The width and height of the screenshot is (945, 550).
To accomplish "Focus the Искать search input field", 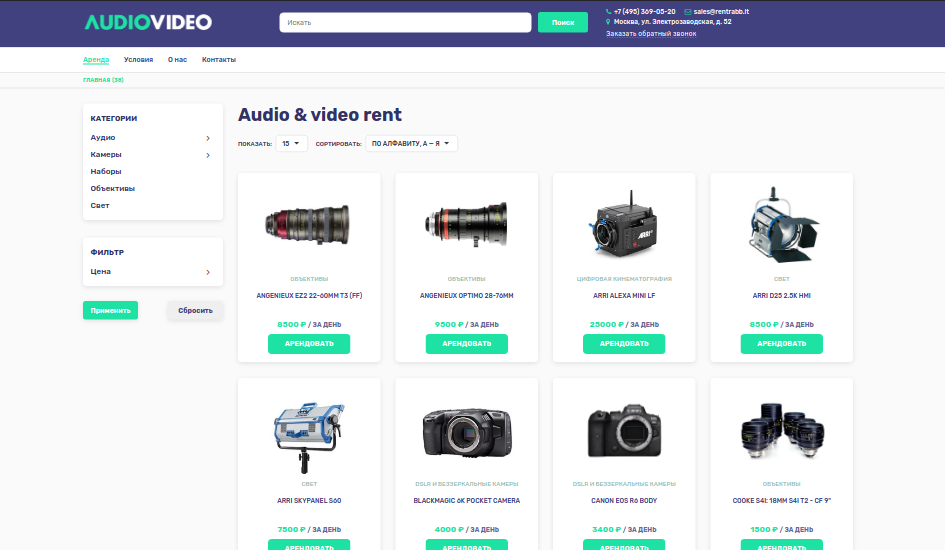I will click(404, 22).
